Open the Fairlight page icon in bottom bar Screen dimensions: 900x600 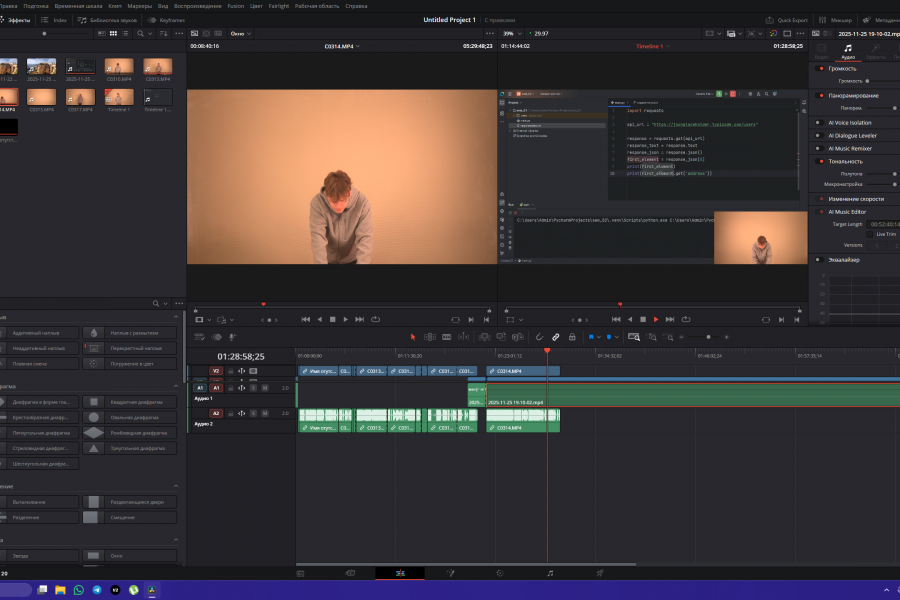coord(549,573)
